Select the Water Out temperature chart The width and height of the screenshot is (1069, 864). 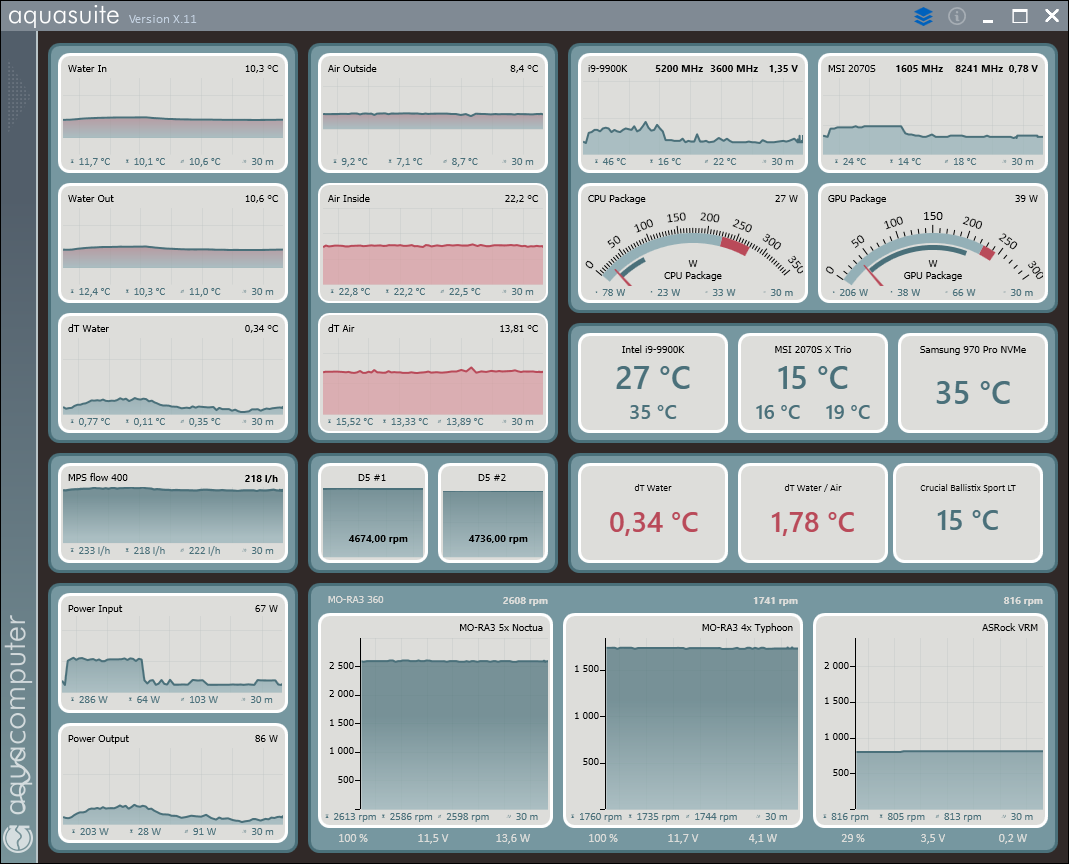172,243
